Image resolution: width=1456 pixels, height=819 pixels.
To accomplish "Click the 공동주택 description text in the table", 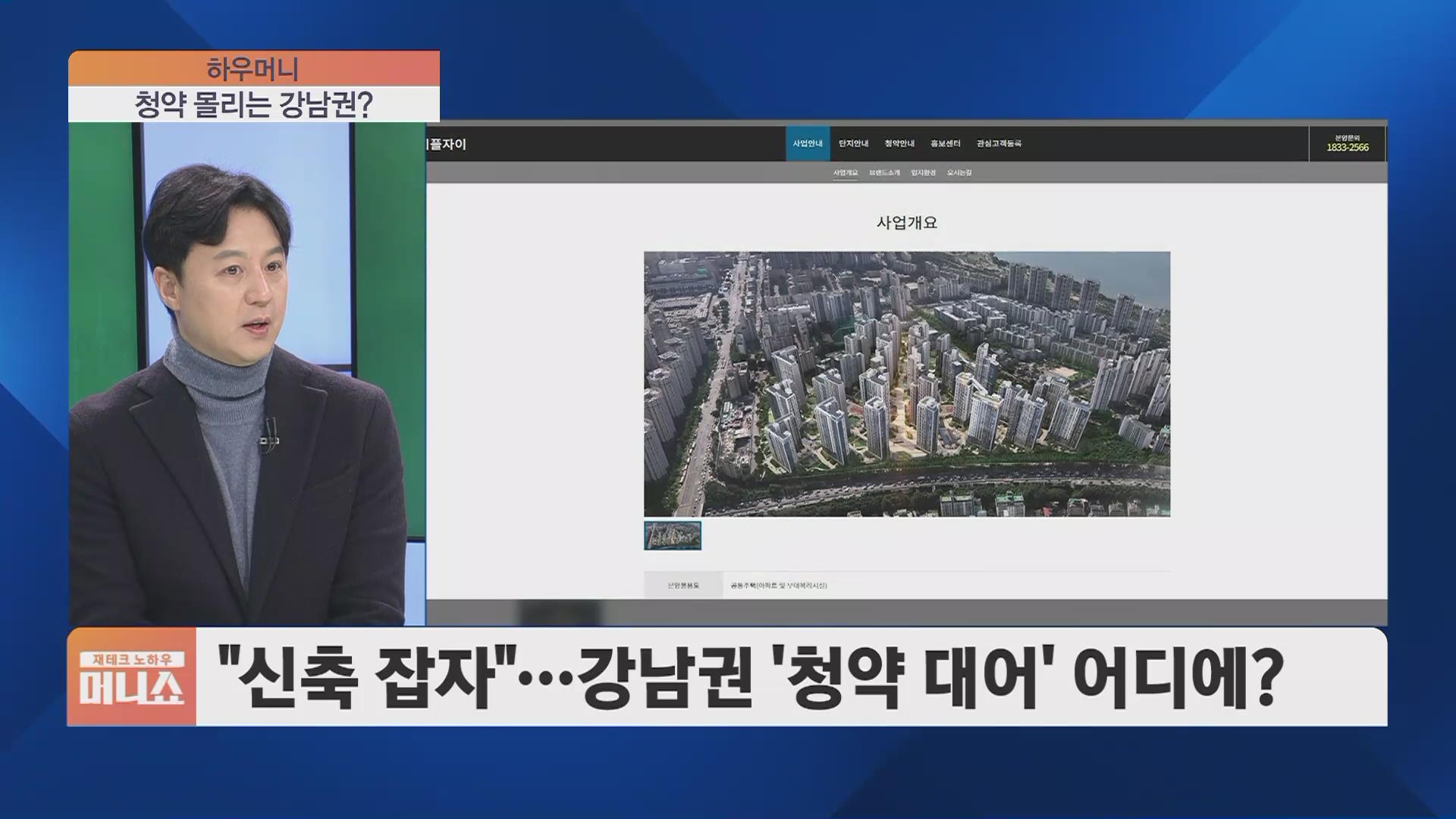I will tap(778, 585).
